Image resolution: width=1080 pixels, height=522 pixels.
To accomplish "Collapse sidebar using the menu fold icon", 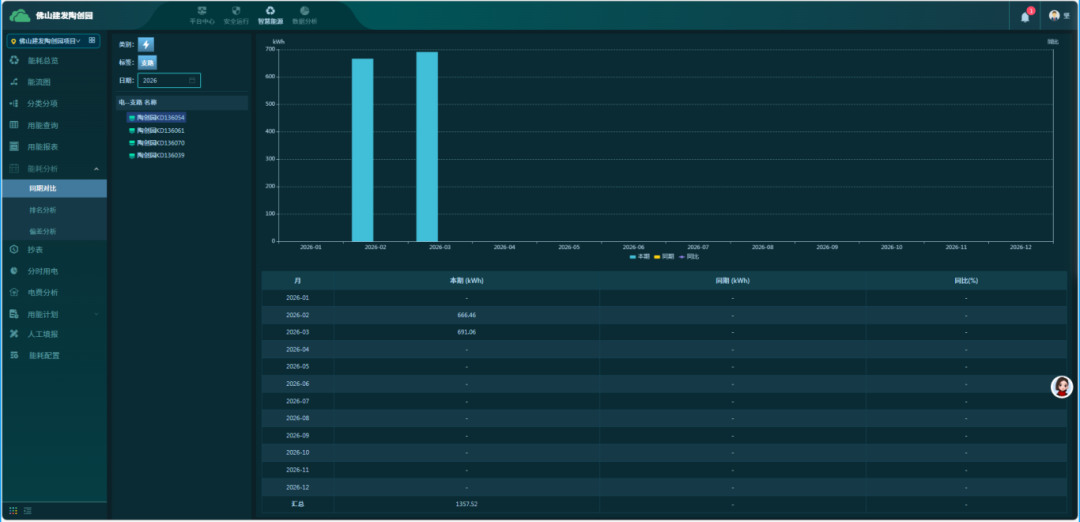I will pos(28,510).
